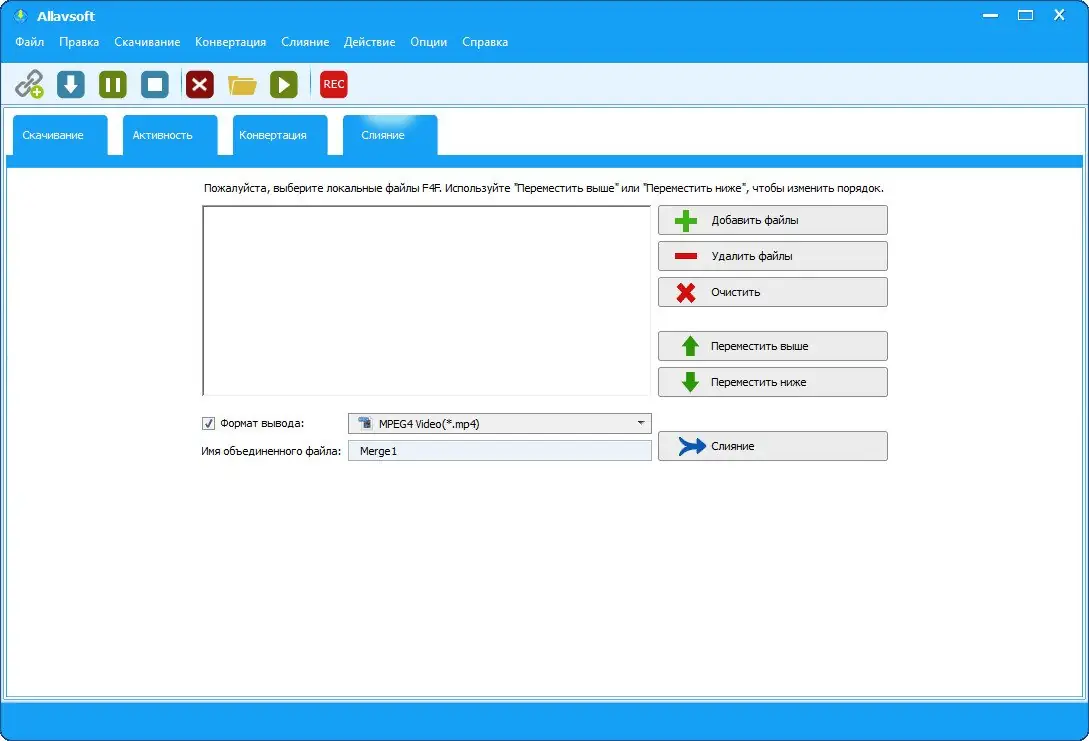Click the paste URL link icon

point(29,84)
